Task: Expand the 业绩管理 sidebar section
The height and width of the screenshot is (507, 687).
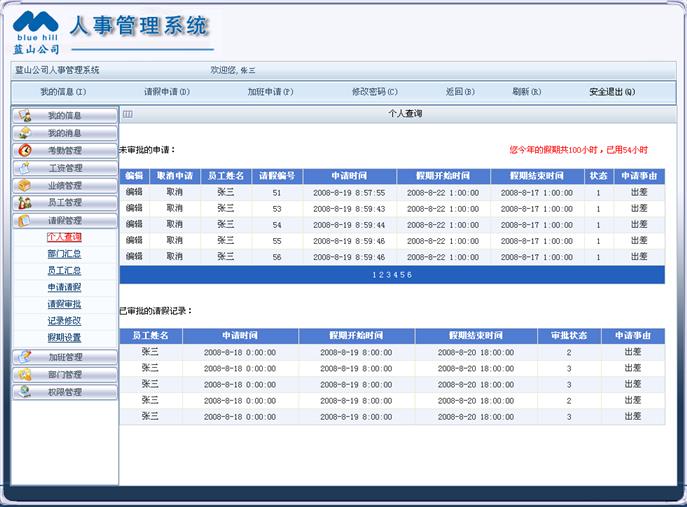Action: click(65, 185)
